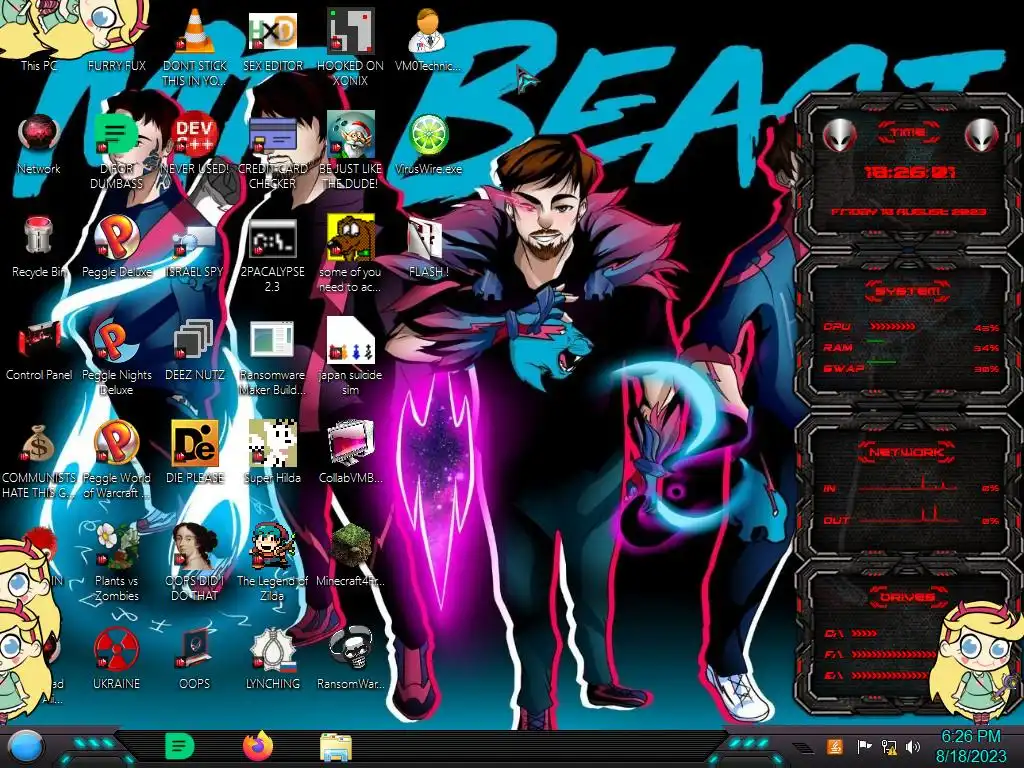
Task: Open the HOOKED ON XONIX game icon
Action: 350,31
